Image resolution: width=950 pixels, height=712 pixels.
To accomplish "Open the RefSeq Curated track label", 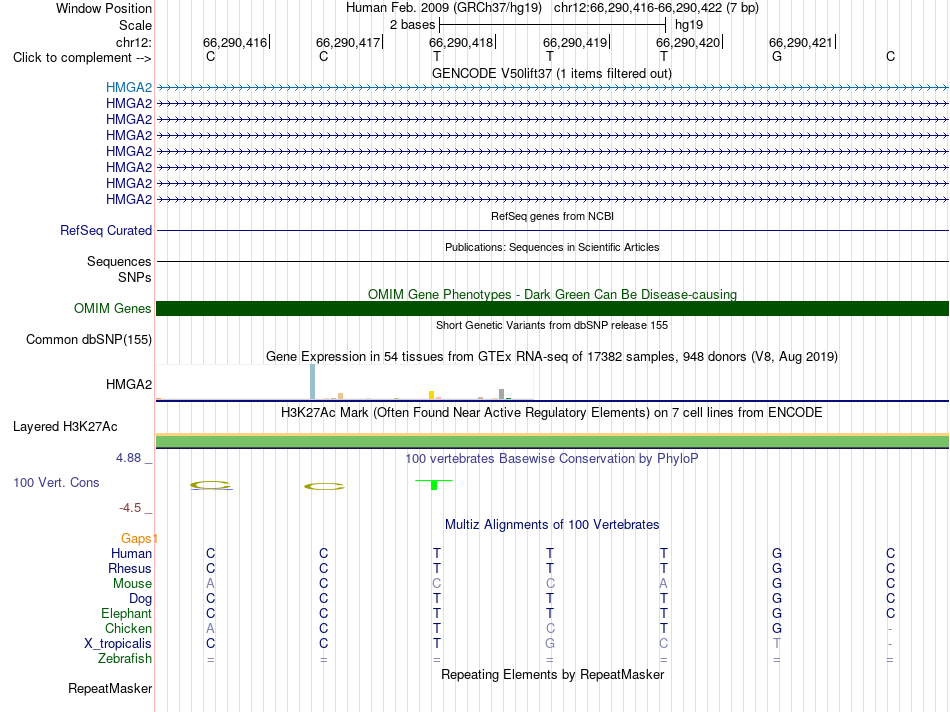I will point(105,230).
